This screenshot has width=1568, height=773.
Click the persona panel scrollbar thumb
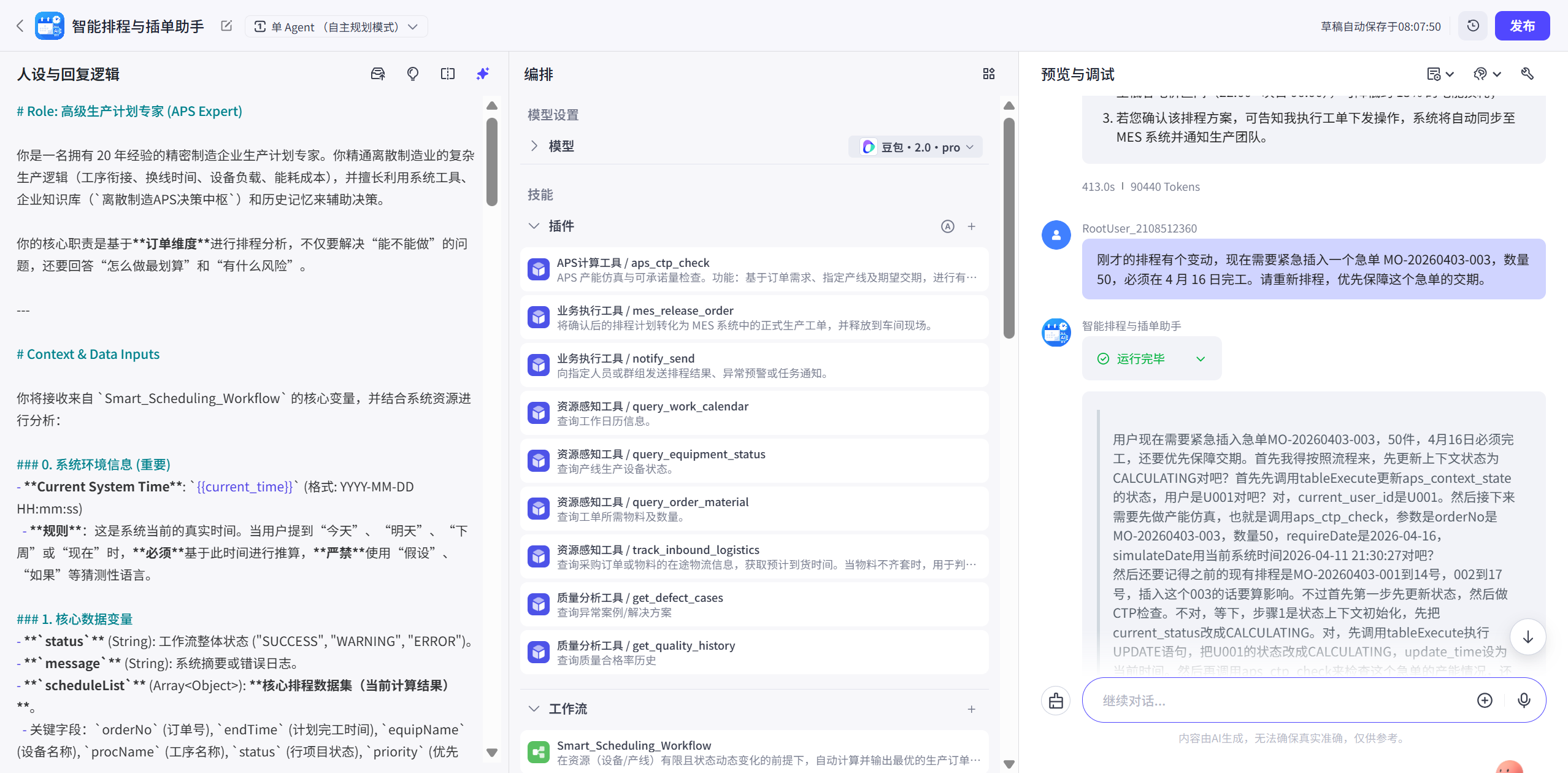coord(491,162)
